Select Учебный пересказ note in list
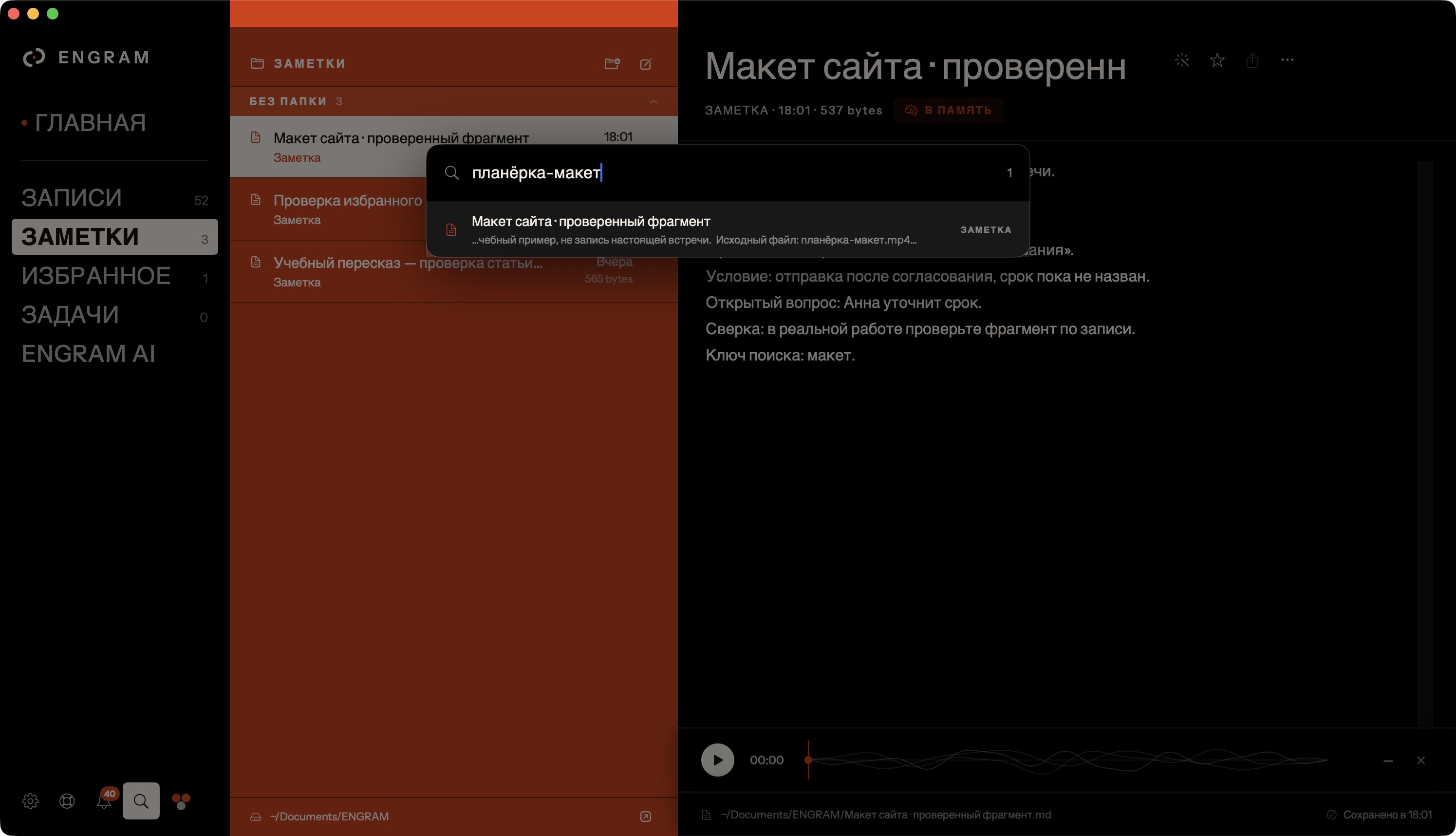The height and width of the screenshot is (836, 1456). (453, 271)
